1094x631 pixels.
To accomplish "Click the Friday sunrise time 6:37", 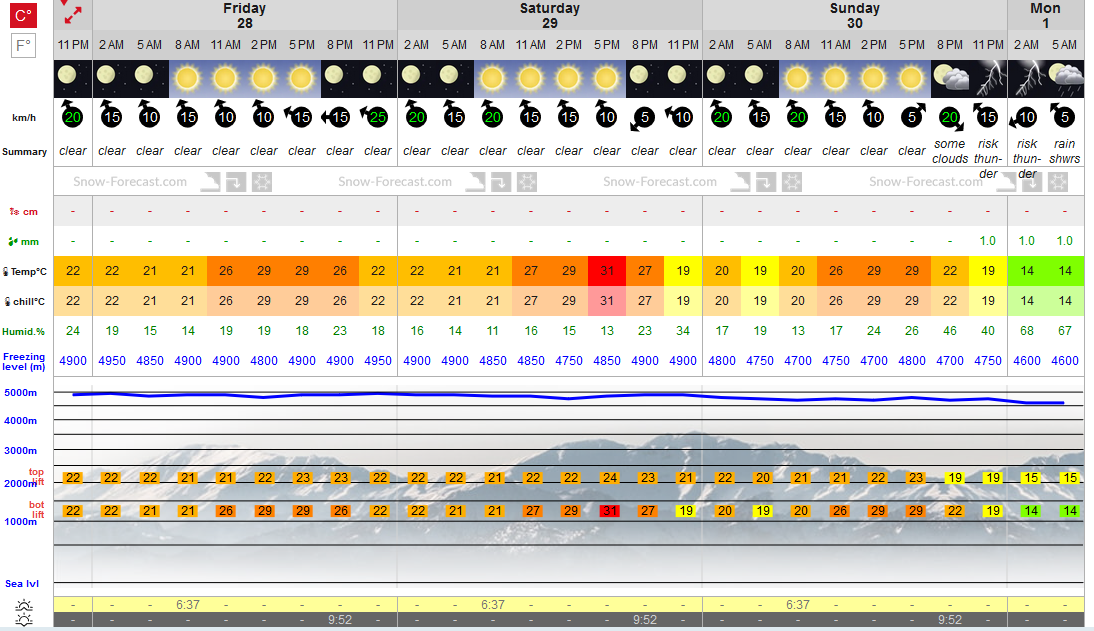I will pos(188,604).
